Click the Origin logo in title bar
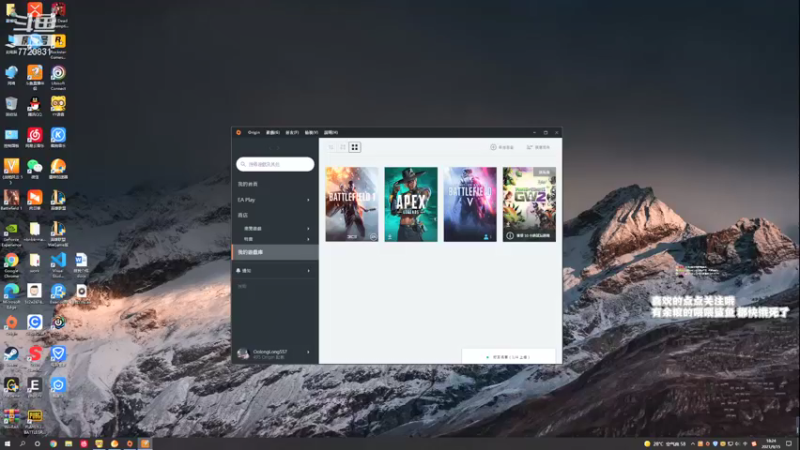The width and height of the screenshot is (800, 450). pos(238,132)
